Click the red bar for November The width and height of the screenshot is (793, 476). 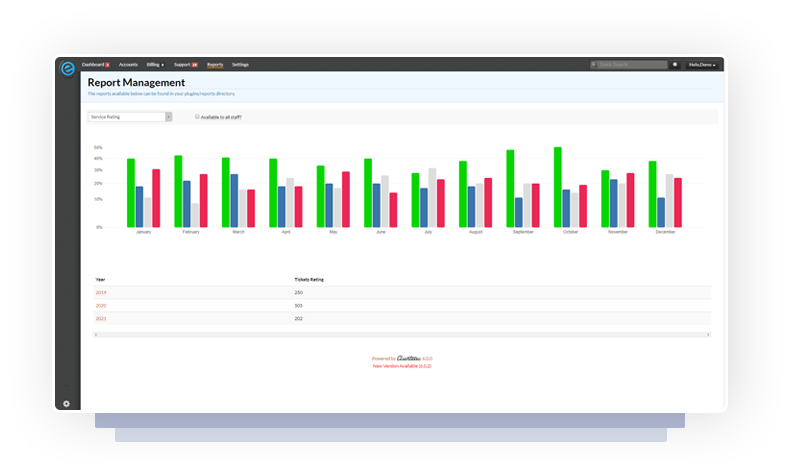(630, 200)
